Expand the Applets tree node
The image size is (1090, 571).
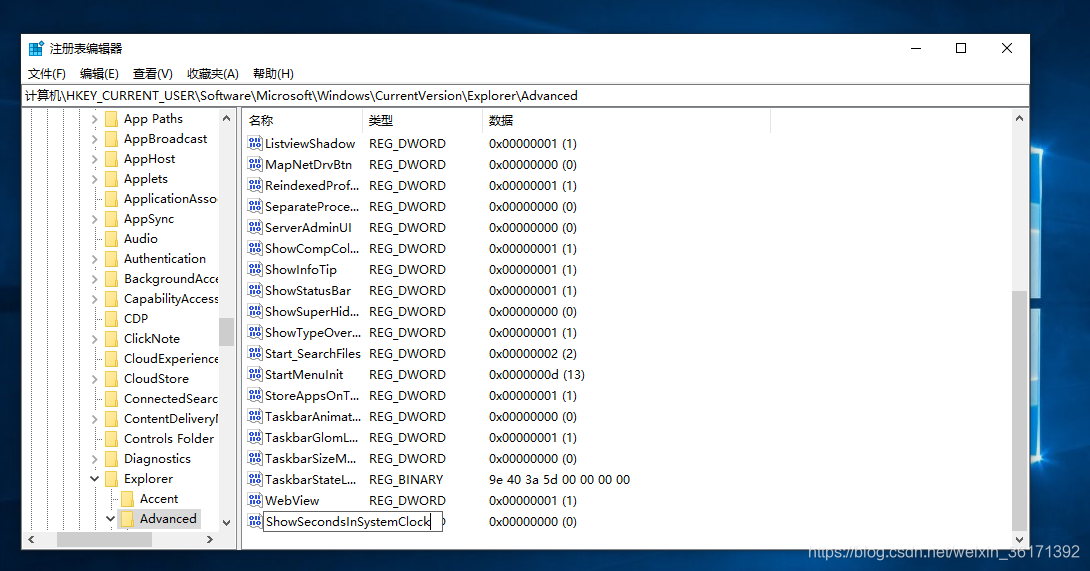pos(95,179)
